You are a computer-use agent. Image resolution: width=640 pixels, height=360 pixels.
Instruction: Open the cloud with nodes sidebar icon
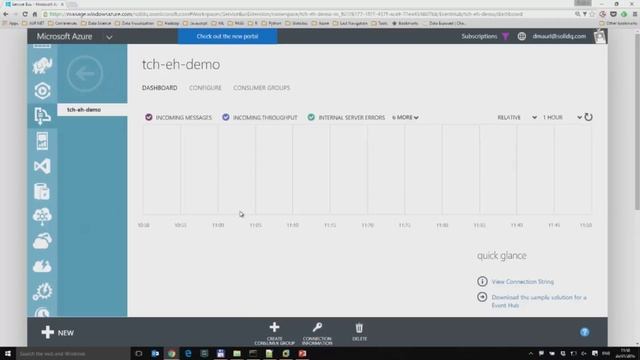pos(42,216)
